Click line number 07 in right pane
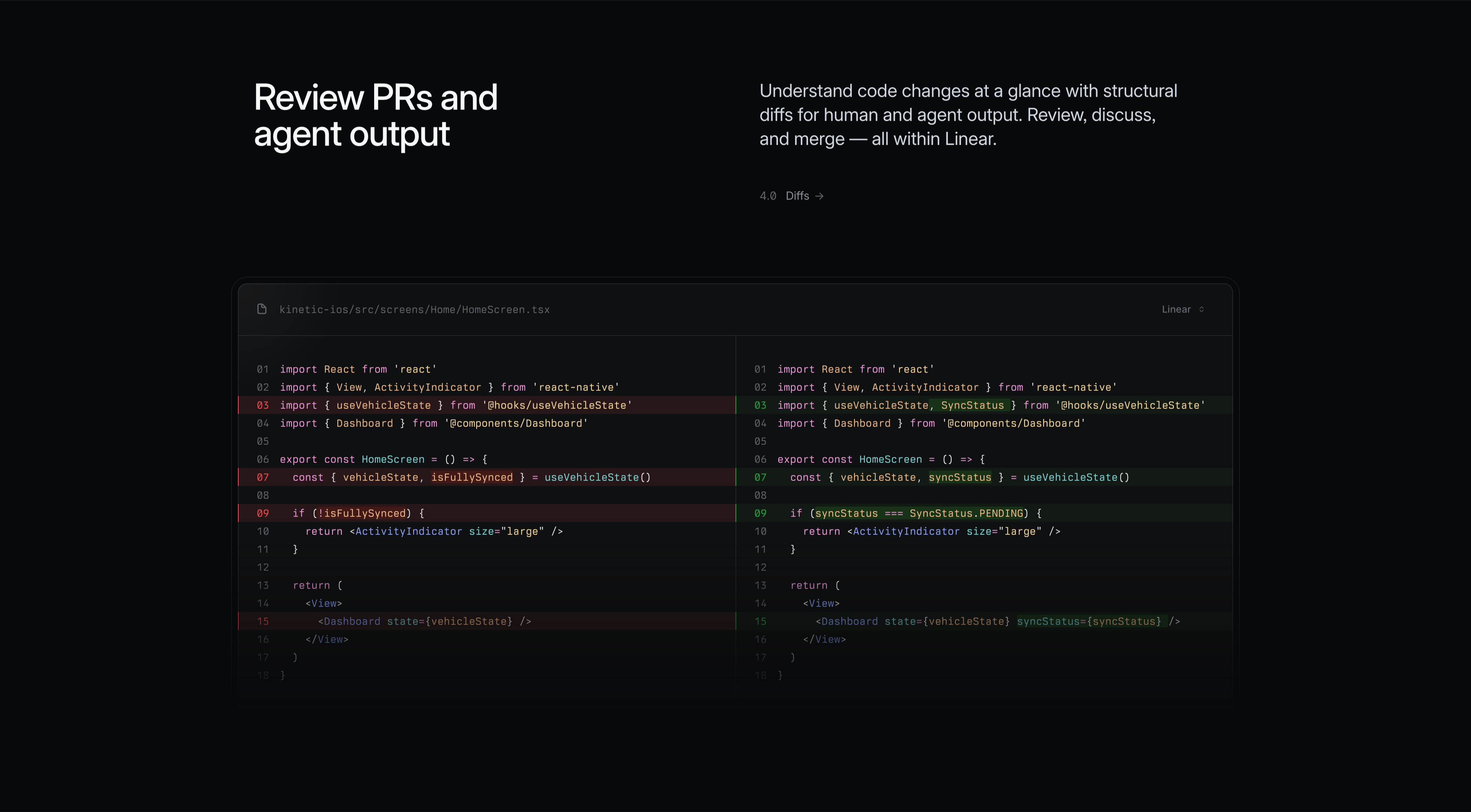Viewport: 1471px width, 812px height. (x=760, y=477)
